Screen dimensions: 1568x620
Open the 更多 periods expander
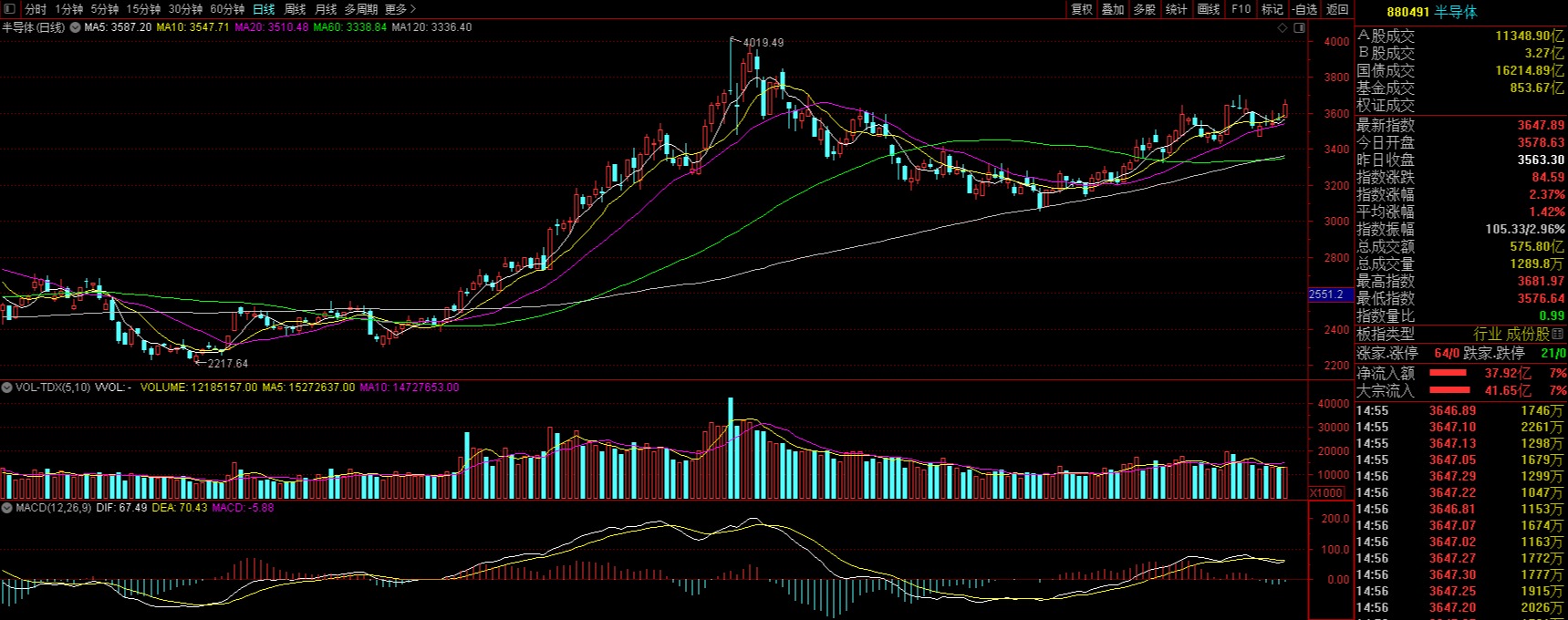coord(400,9)
